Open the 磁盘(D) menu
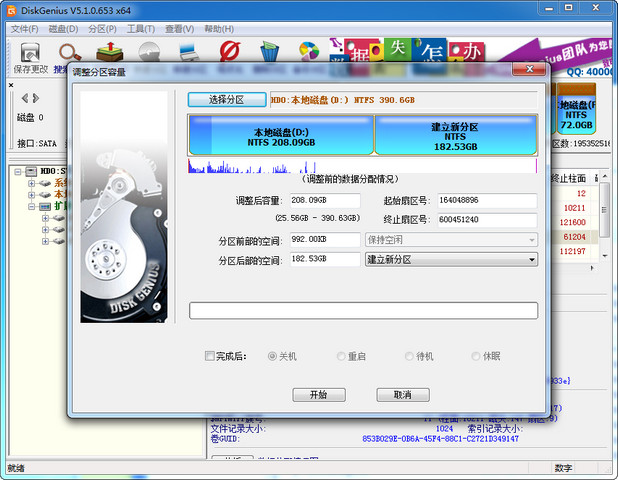This screenshot has height=480, width=618. tap(63, 29)
